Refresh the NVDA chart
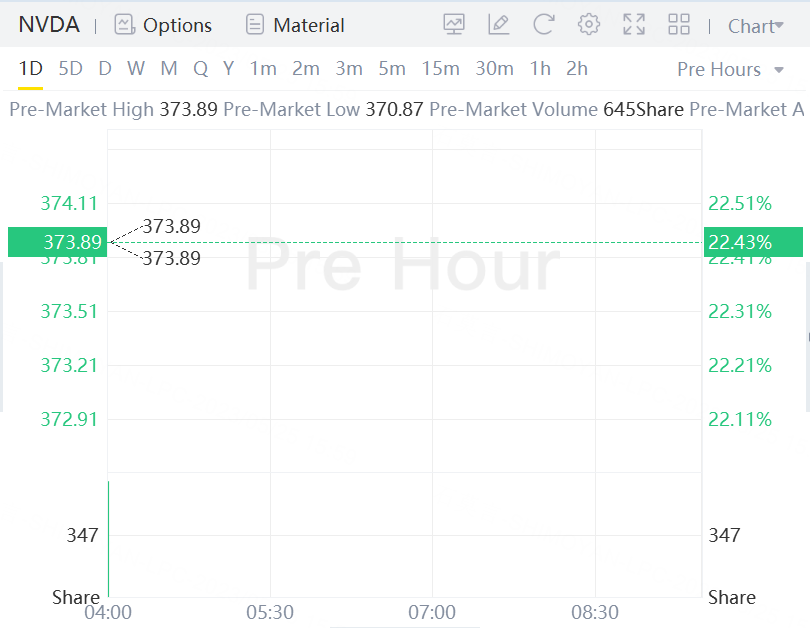Screen dimensions: 810x628 coord(543,25)
